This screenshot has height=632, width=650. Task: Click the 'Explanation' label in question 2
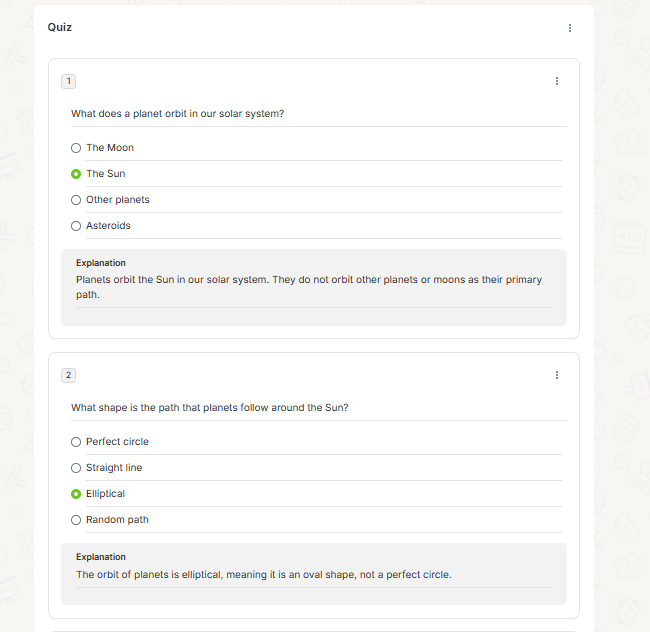click(x=101, y=557)
